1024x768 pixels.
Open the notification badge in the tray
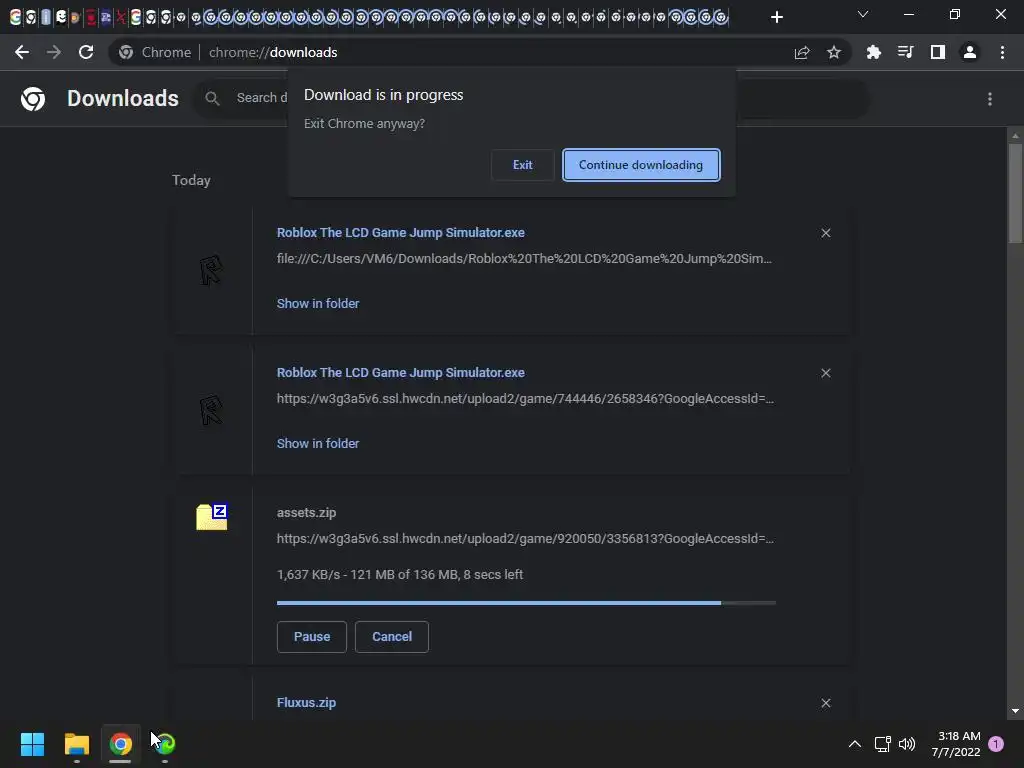pos(996,744)
